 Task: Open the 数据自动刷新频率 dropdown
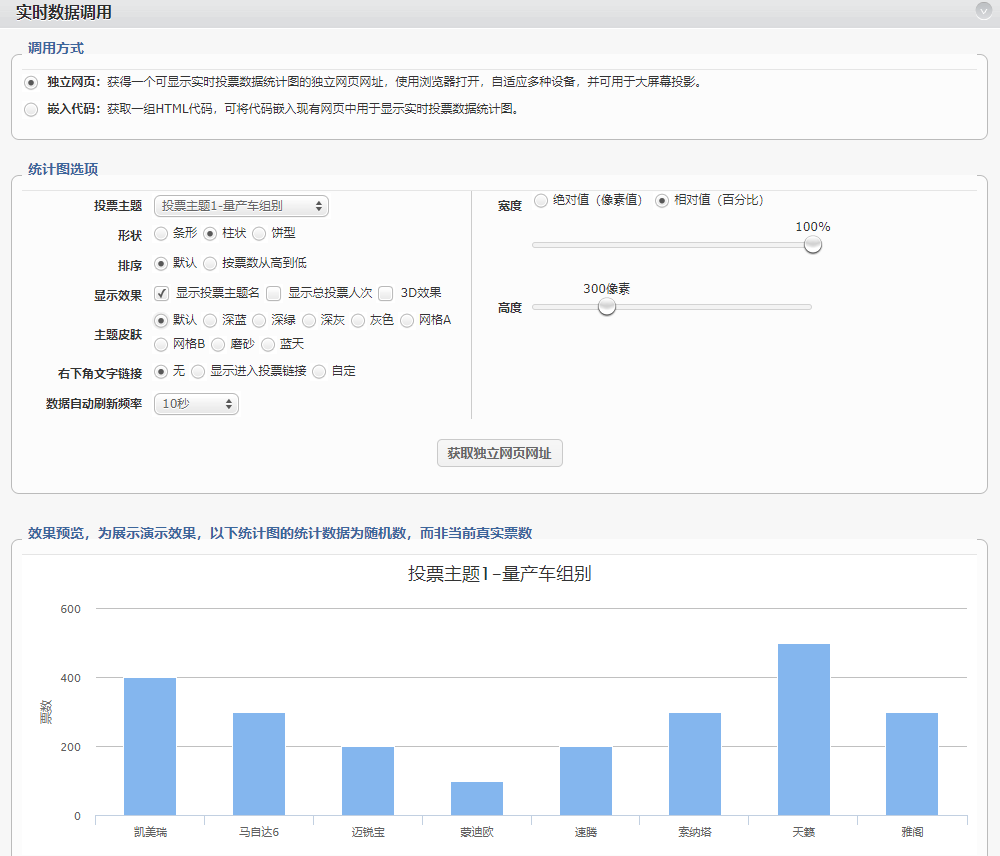click(x=196, y=404)
